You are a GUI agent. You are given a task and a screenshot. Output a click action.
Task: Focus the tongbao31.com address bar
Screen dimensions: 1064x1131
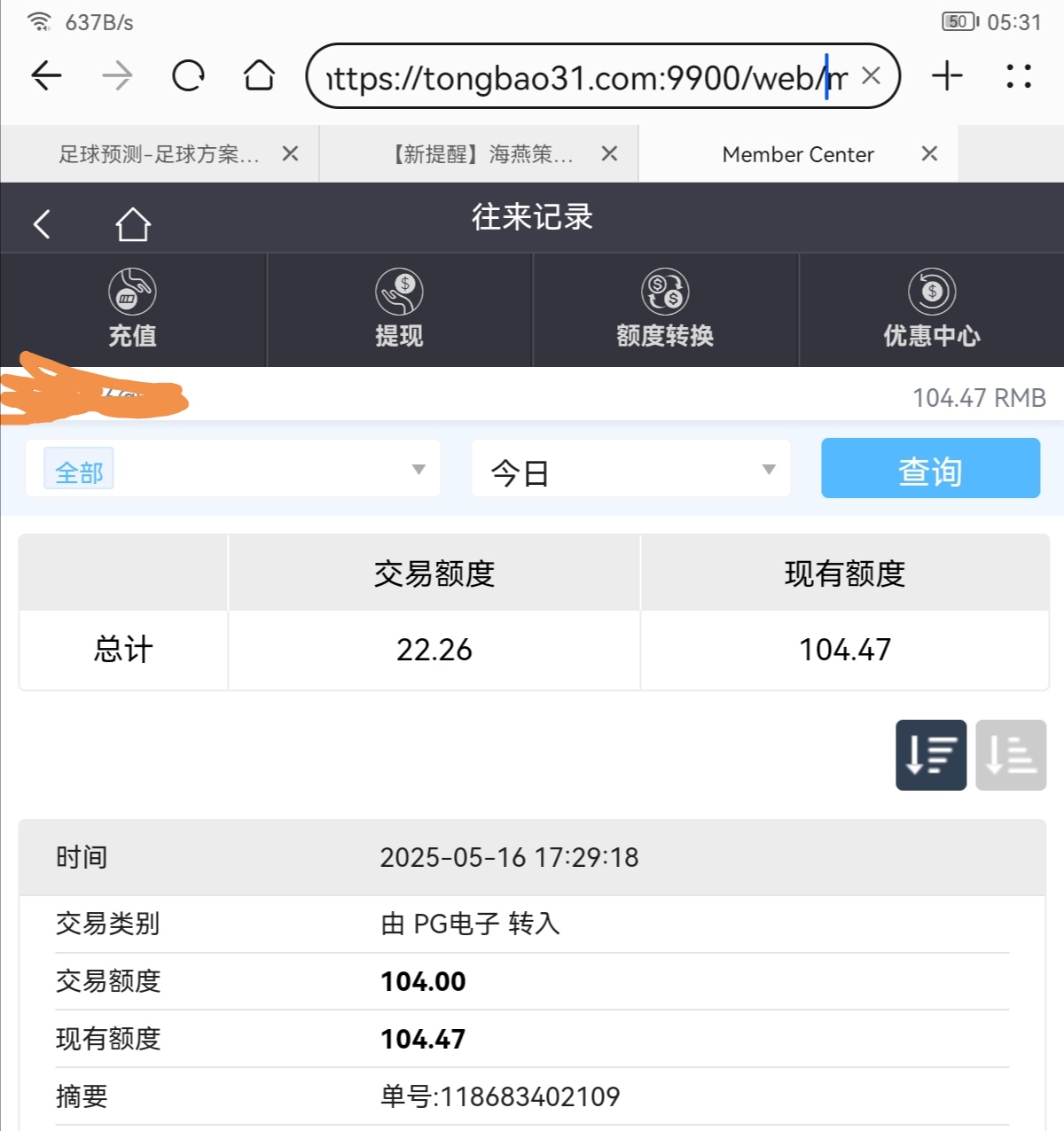coord(576,78)
